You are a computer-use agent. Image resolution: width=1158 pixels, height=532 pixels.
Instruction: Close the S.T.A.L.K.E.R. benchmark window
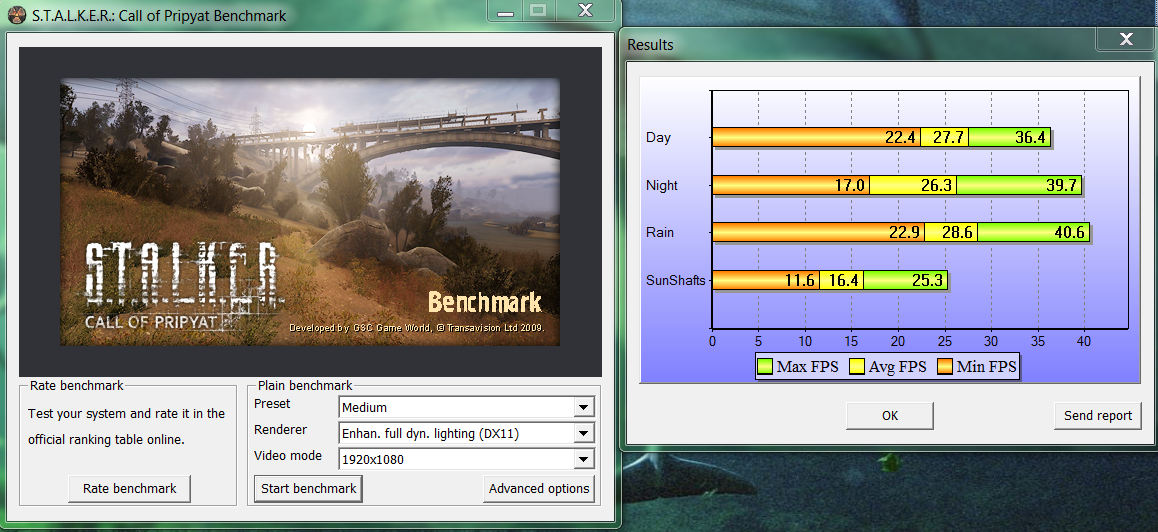tap(585, 10)
